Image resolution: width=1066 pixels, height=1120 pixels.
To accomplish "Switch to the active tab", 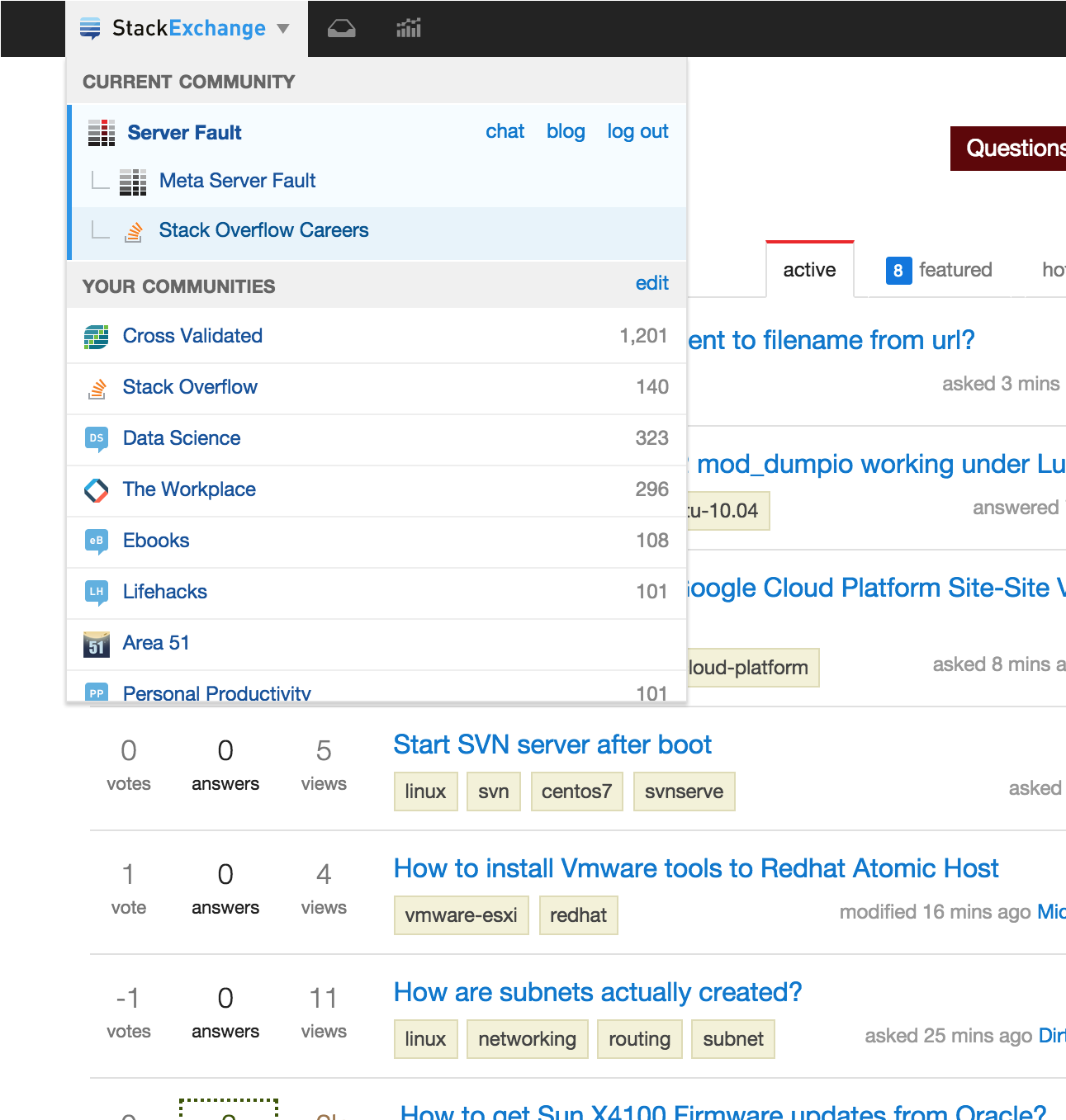I will [809, 270].
